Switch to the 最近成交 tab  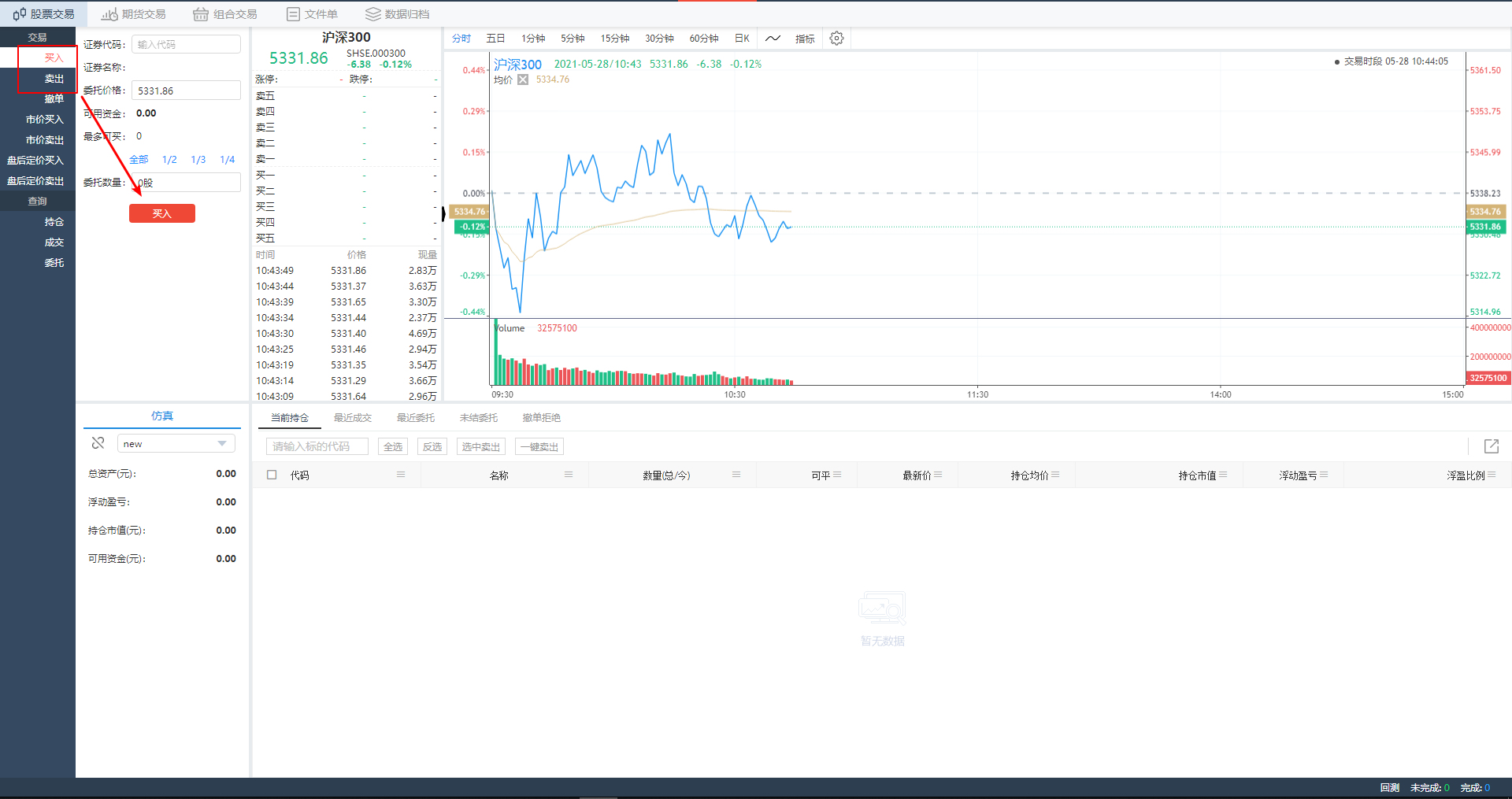point(353,418)
